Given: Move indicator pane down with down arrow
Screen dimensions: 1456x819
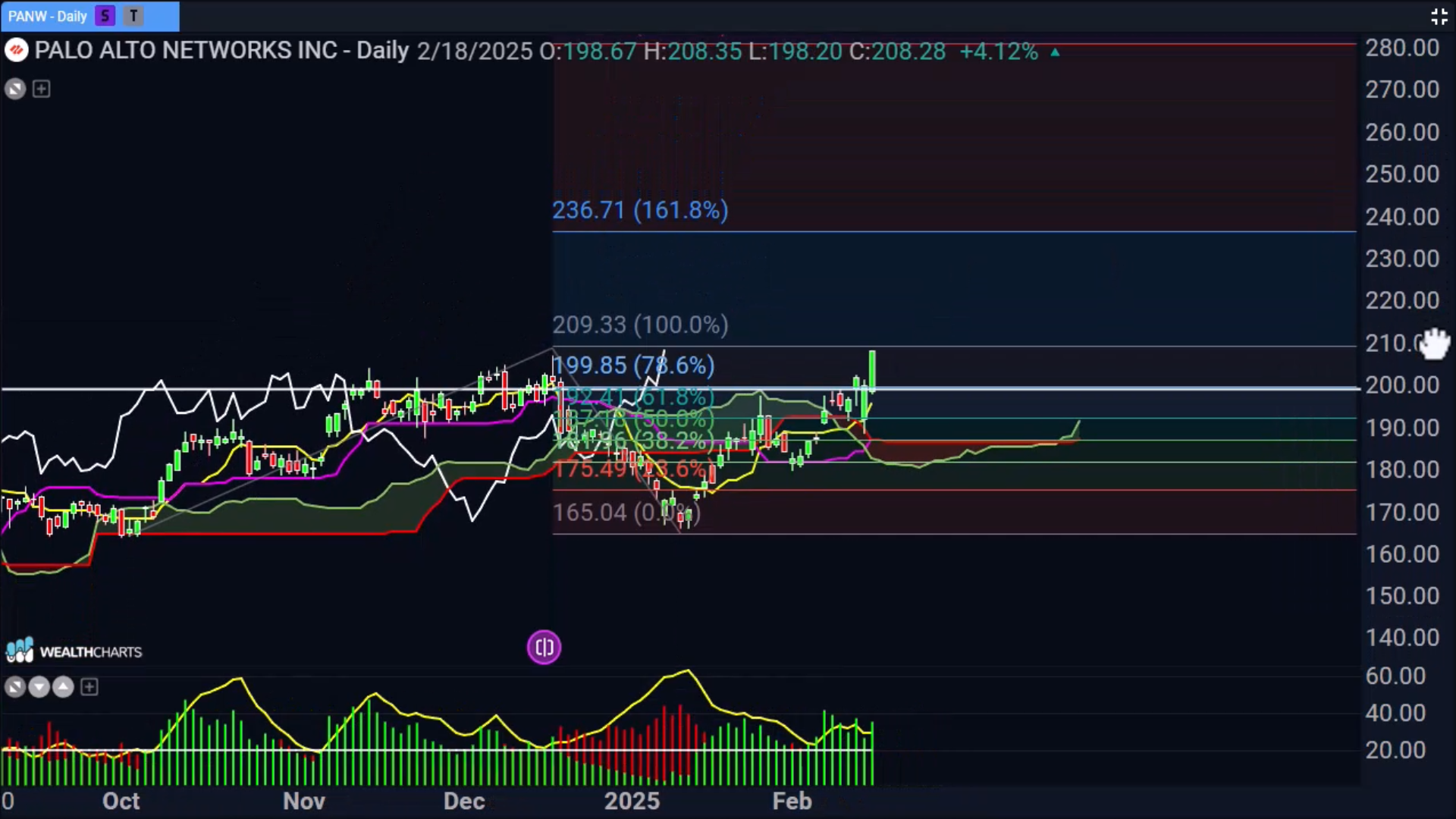Looking at the screenshot, I should [39, 688].
